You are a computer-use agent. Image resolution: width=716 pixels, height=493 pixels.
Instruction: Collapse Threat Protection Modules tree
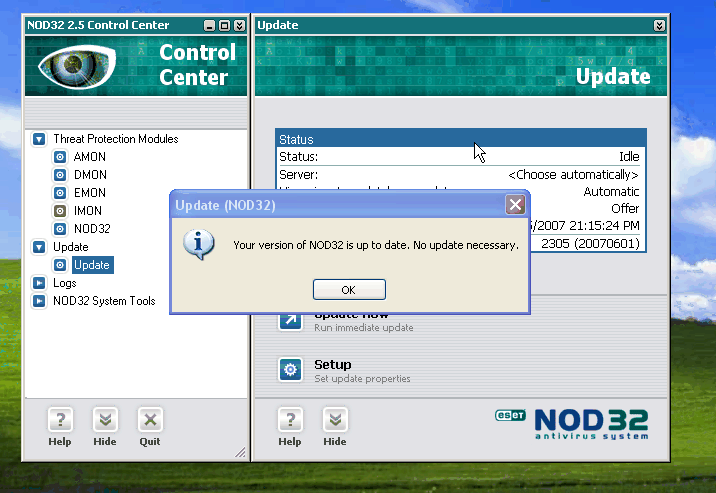click(x=39, y=139)
